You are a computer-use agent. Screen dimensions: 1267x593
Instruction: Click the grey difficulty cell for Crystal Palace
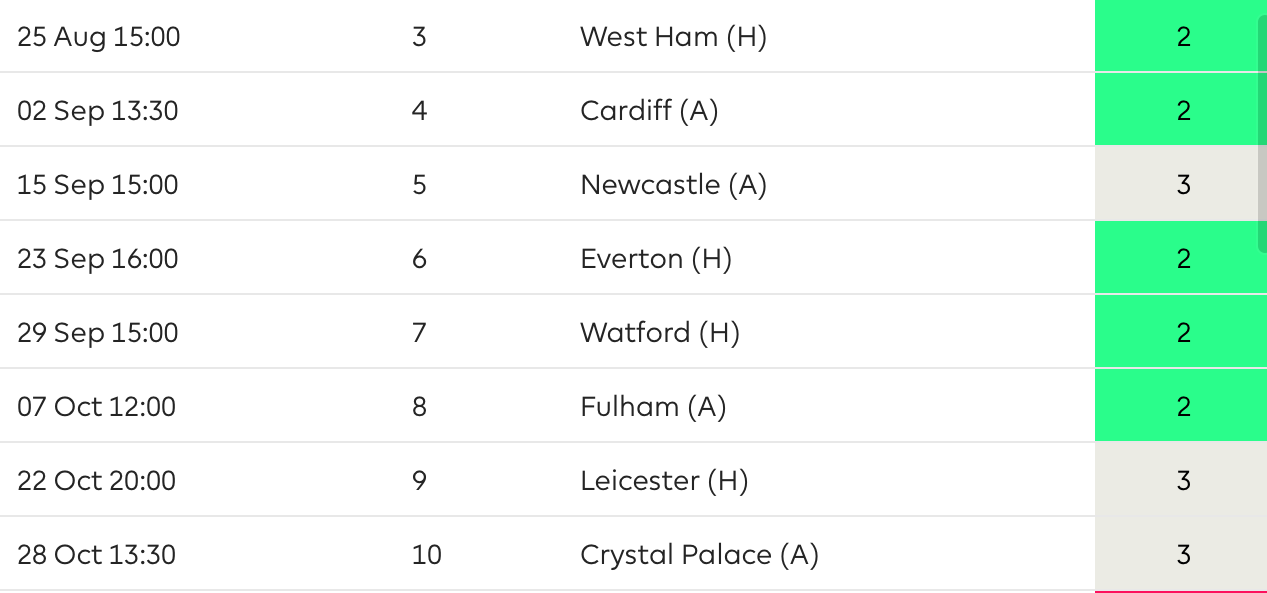(1181, 554)
